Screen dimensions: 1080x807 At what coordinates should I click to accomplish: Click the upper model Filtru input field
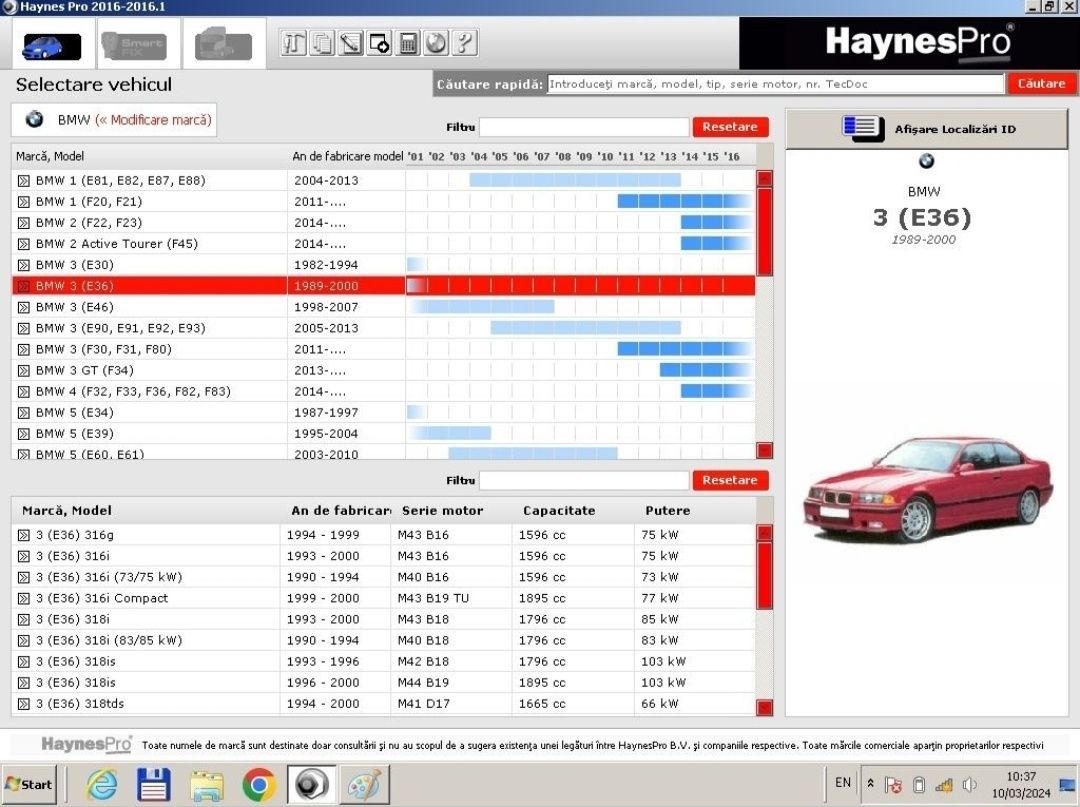pos(584,127)
